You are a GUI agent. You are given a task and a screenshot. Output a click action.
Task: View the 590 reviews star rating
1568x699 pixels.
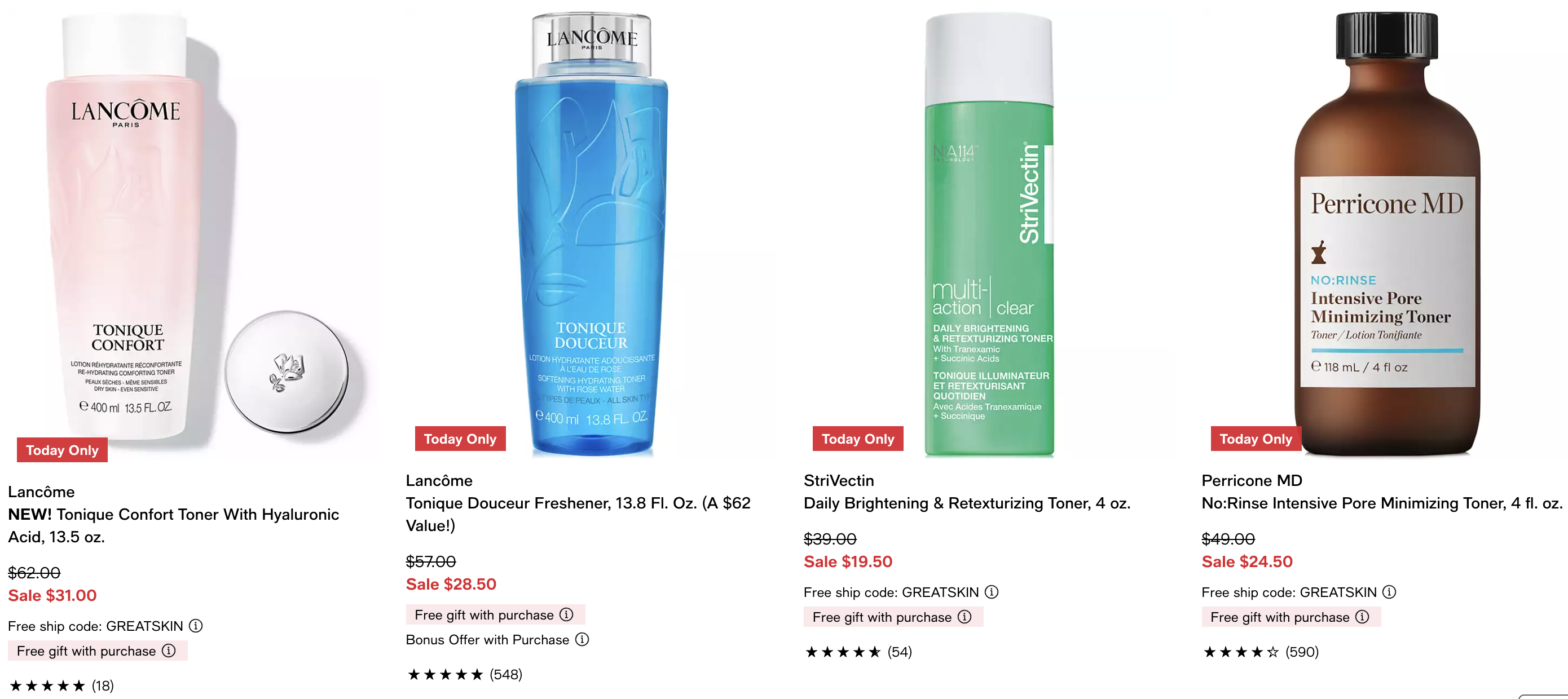point(1261,652)
